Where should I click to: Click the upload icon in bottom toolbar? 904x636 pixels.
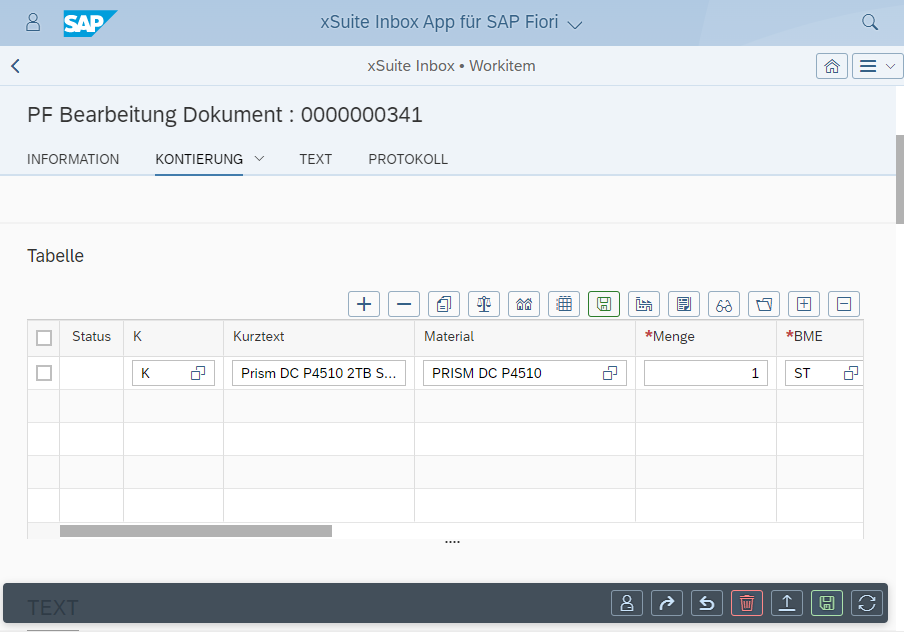coord(787,603)
